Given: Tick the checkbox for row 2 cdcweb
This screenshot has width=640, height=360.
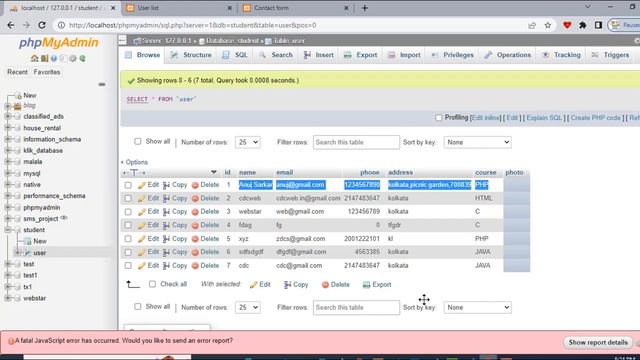Looking at the screenshot, I should [x=128, y=198].
